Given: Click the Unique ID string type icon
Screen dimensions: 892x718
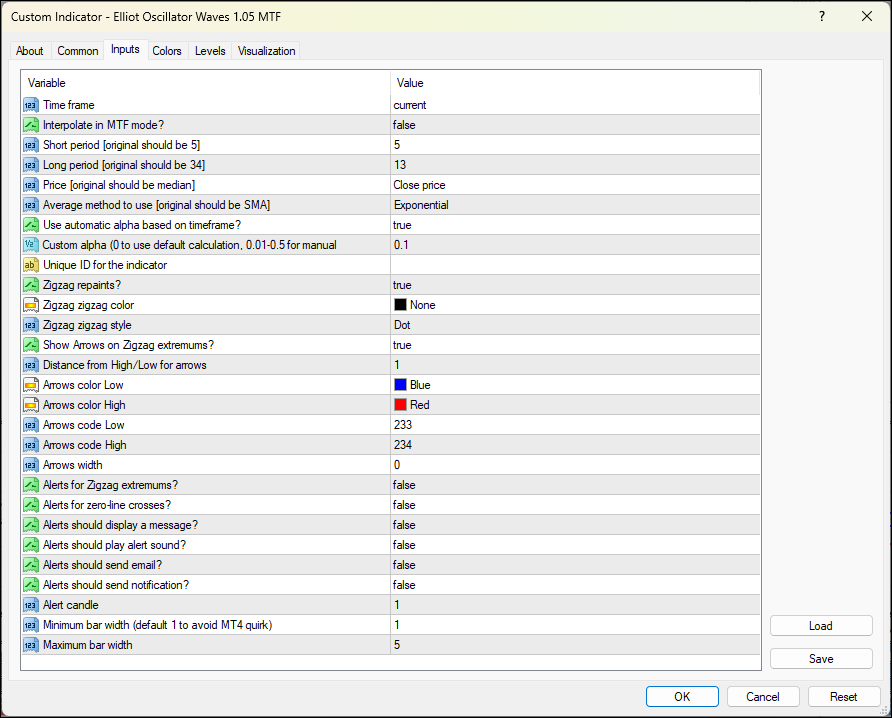Looking at the screenshot, I should [31, 265].
